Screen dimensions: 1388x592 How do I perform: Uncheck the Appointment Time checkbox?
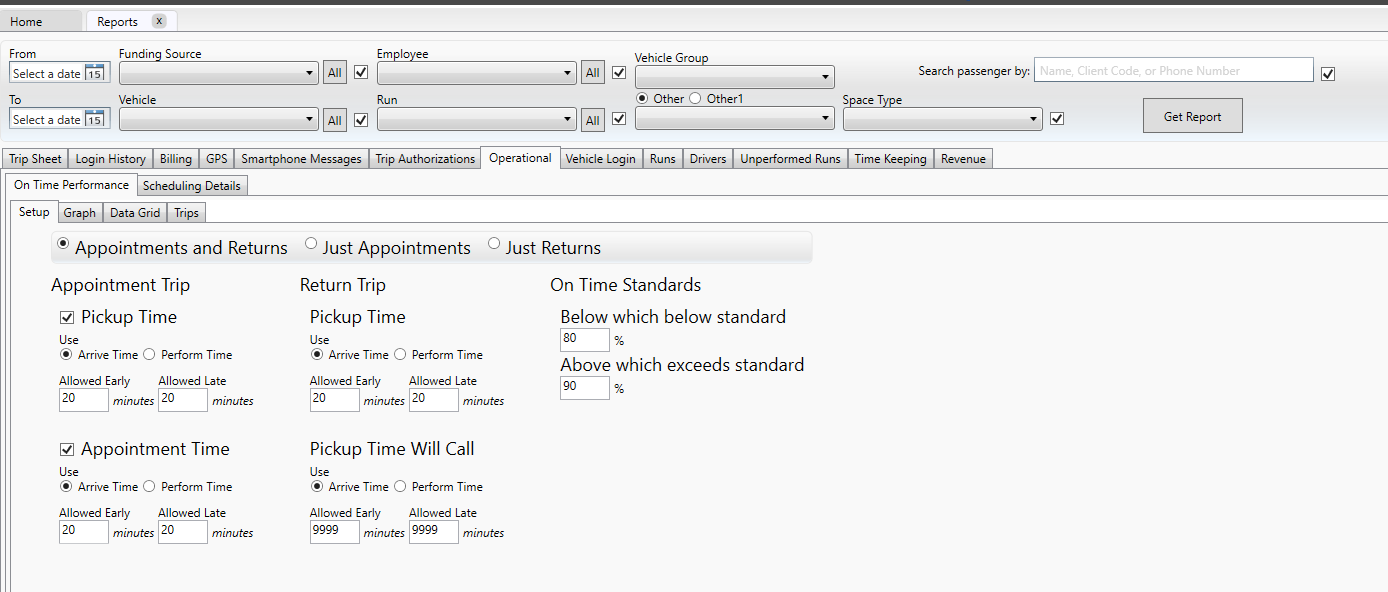coord(67,449)
